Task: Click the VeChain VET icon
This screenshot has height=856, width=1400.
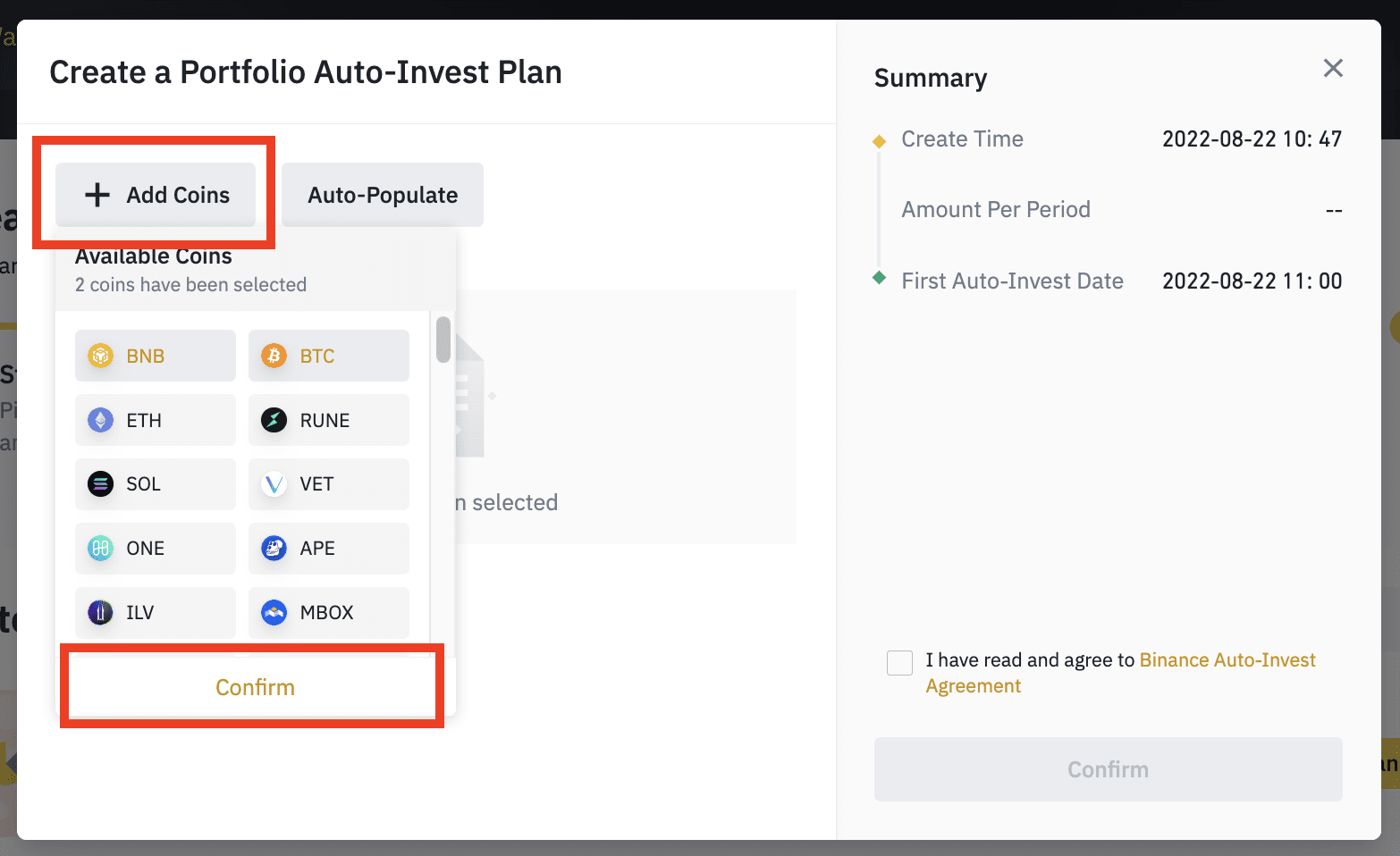Action: point(274,484)
